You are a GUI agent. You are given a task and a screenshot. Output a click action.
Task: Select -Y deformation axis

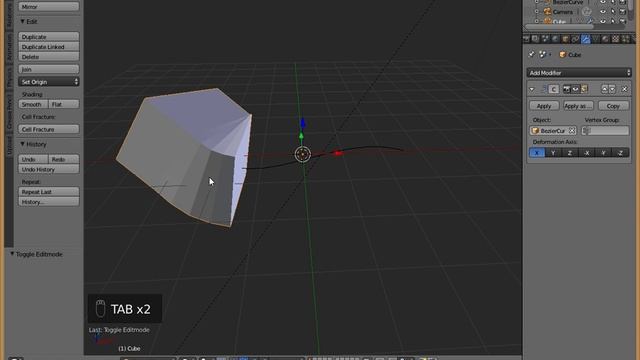pos(603,153)
